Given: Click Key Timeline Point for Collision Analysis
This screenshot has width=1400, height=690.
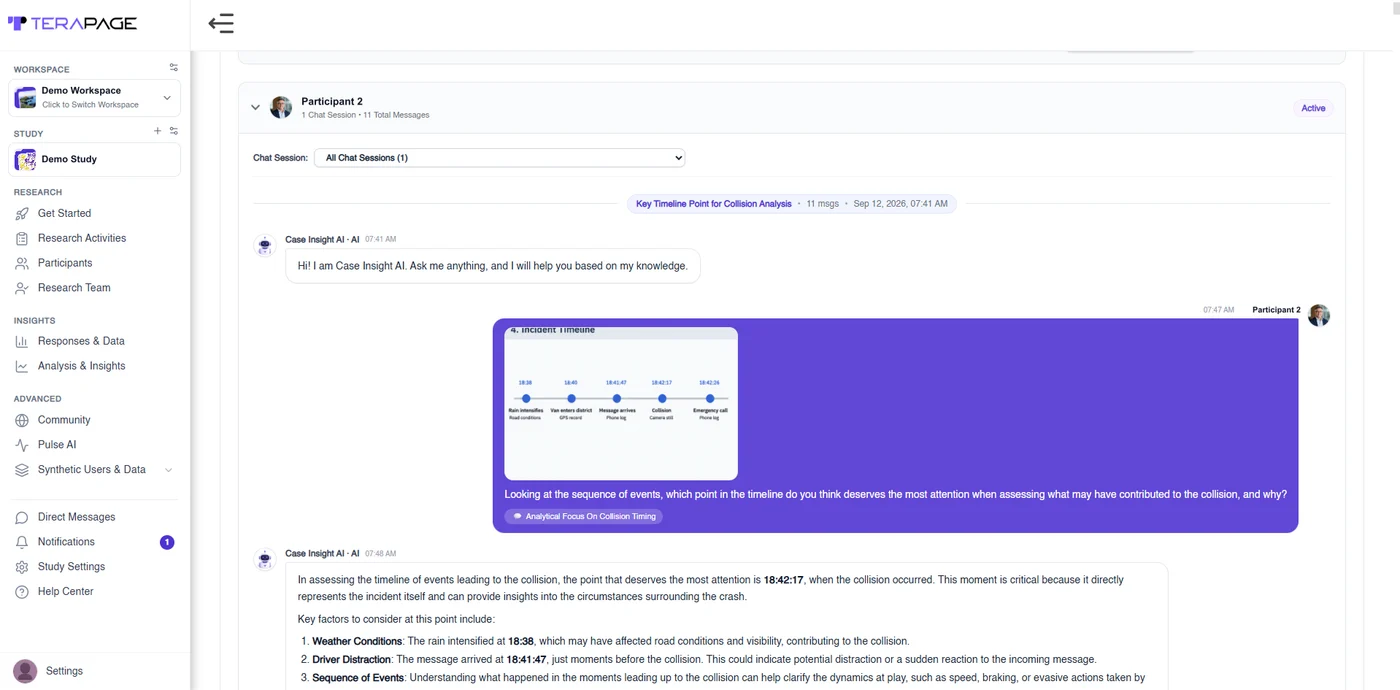Looking at the screenshot, I should pos(713,204).
